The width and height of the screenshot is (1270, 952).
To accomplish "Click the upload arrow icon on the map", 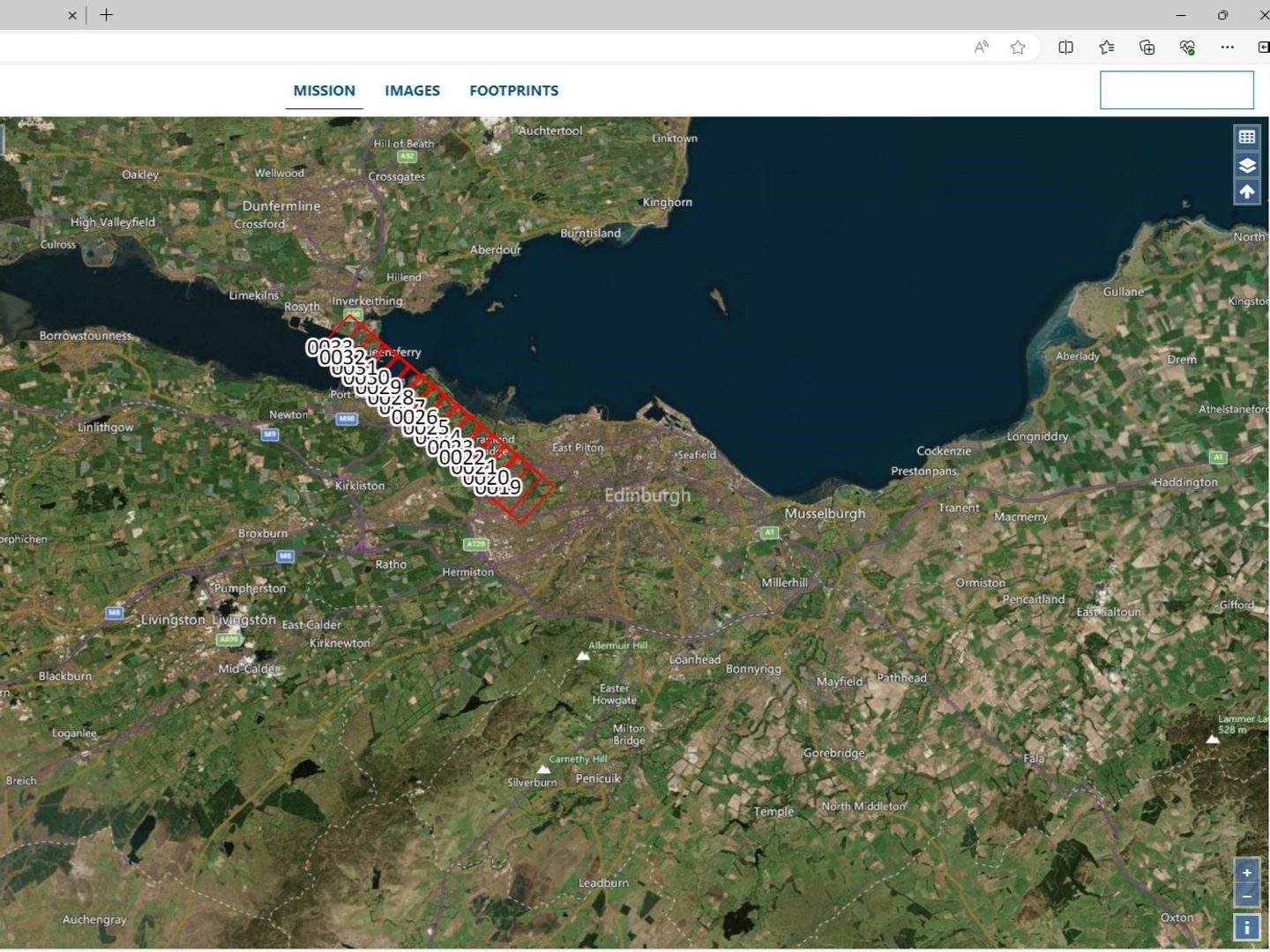I will coord(1246,190).
